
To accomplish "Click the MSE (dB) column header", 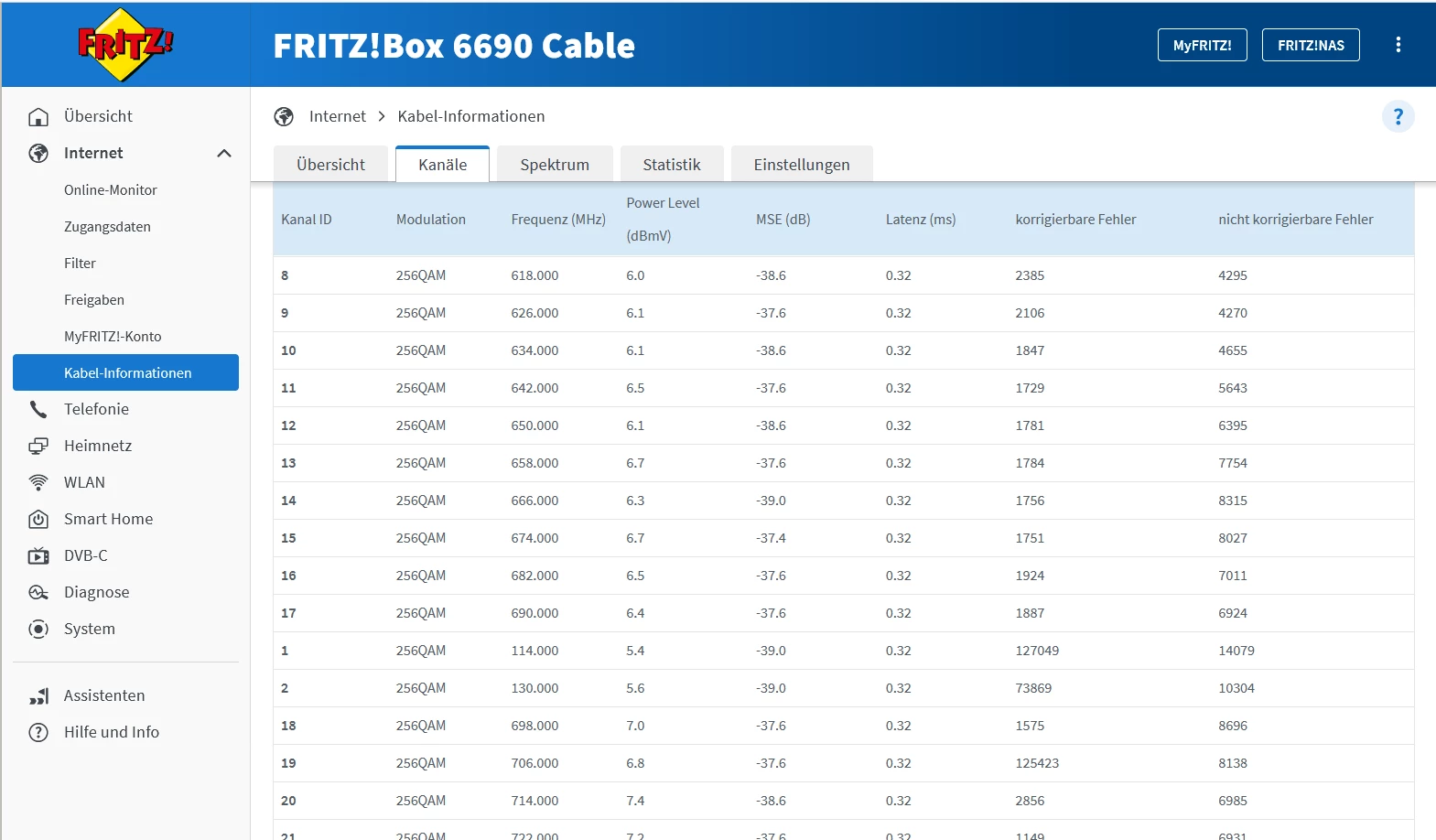I will click(x=783, y=220).
